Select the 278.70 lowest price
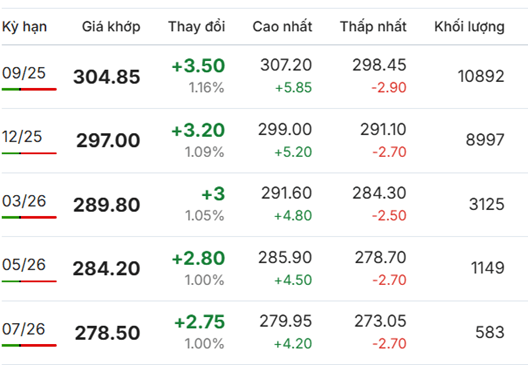 (381, 257)
